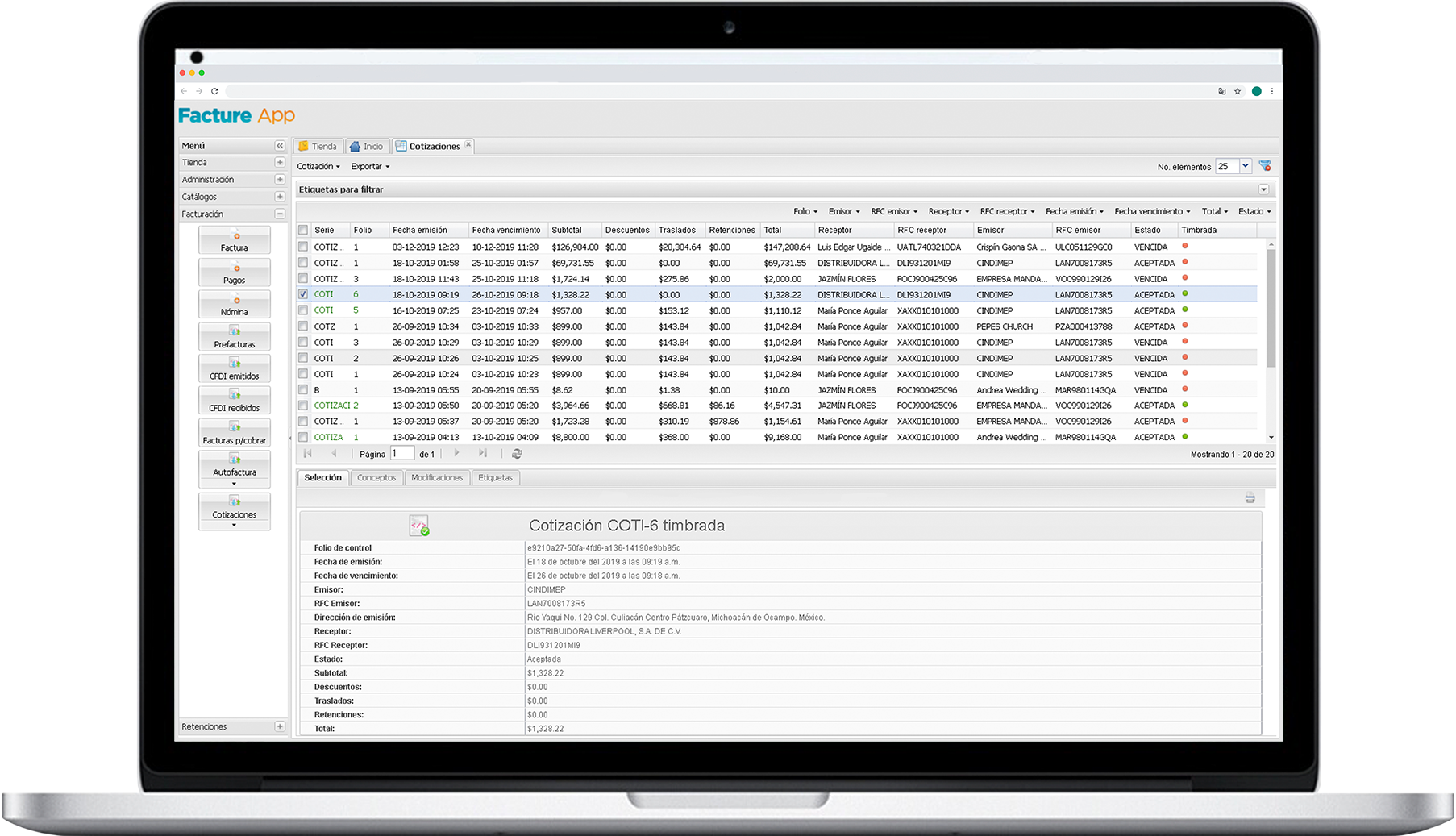Screen dimensions: 1456x836
Task: Collapse the Menú sidebar panel
Action: (x=280, y=146)
